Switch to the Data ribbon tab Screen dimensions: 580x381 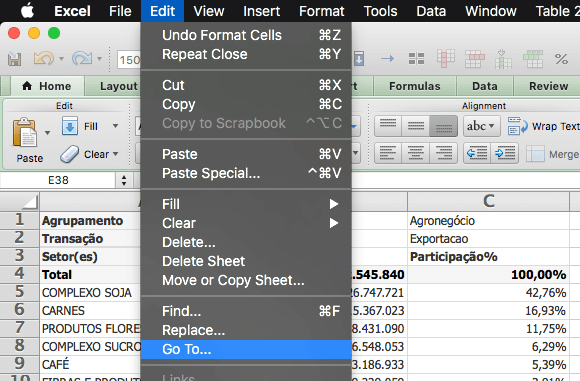(x=485, y=86)
